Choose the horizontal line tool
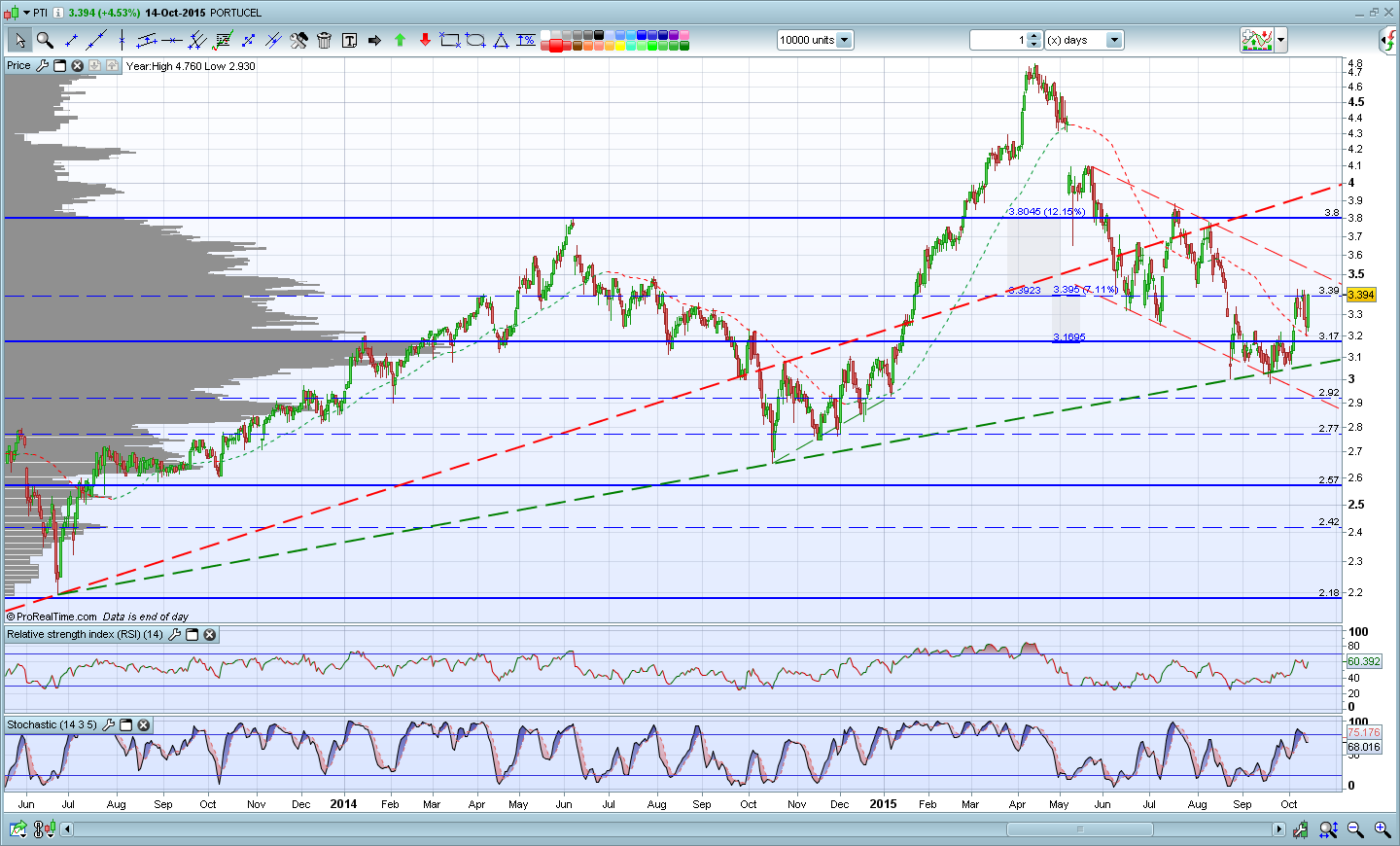 [x=172, y=40]
